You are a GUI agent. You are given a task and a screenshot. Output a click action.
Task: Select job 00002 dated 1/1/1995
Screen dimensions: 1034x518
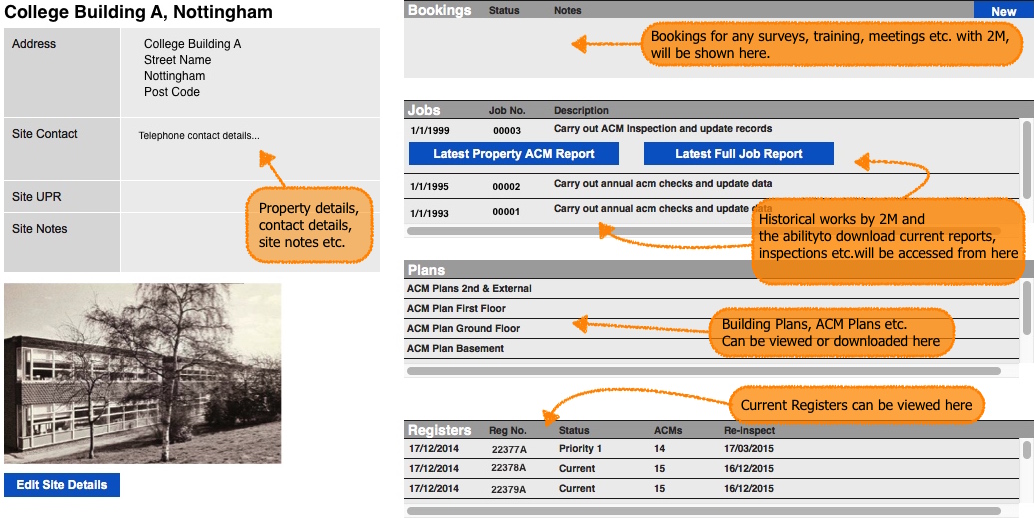tap(711, 186)
